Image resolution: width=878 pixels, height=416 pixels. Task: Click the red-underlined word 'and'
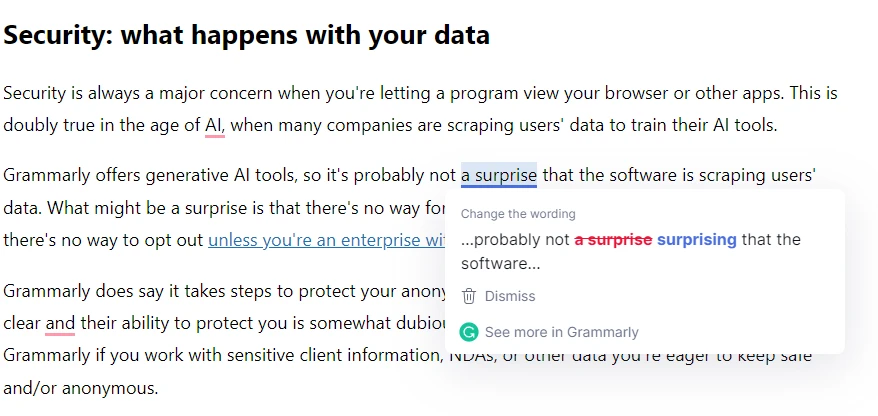point(60,323)
